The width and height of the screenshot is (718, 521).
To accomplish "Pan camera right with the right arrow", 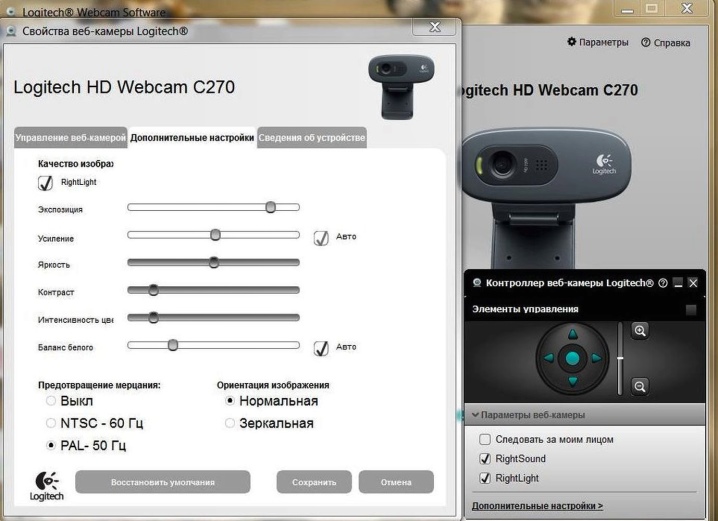I will click(x=596, y=358).
